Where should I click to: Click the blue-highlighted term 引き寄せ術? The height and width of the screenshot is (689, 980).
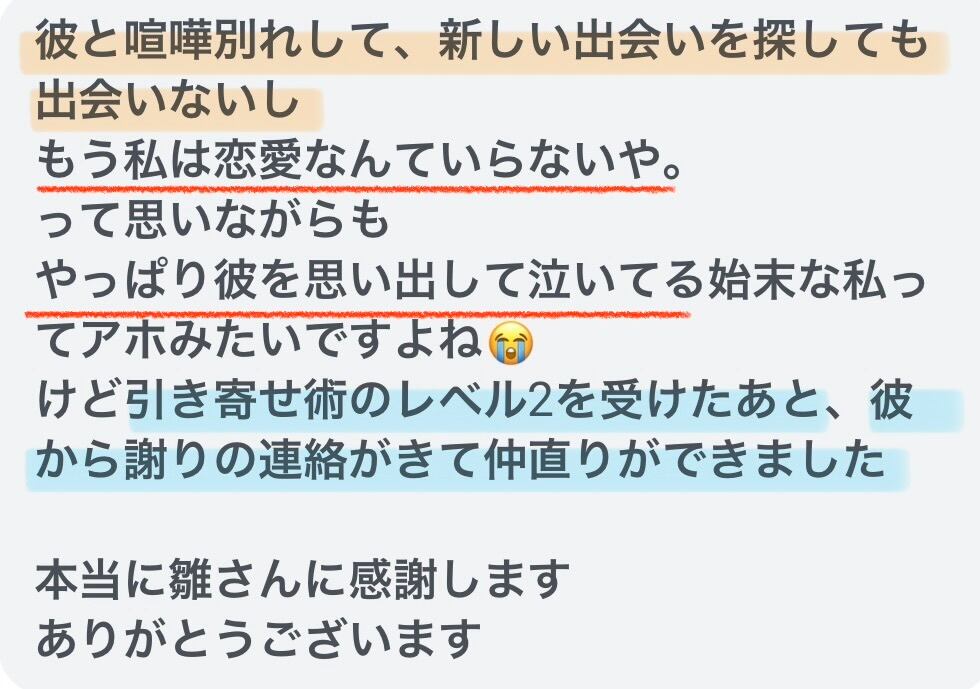tap(236, 401)
